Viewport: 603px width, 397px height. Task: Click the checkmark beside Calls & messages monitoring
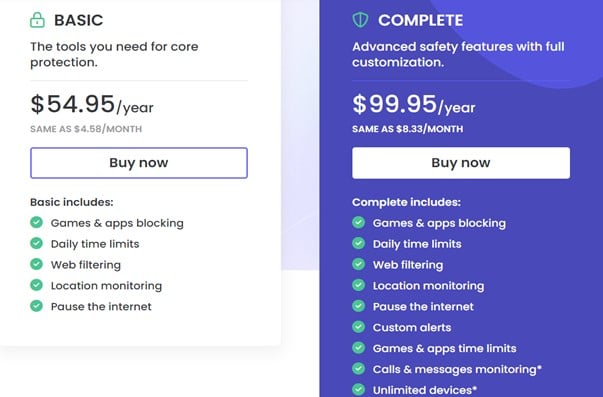click(x=358, y=369)
